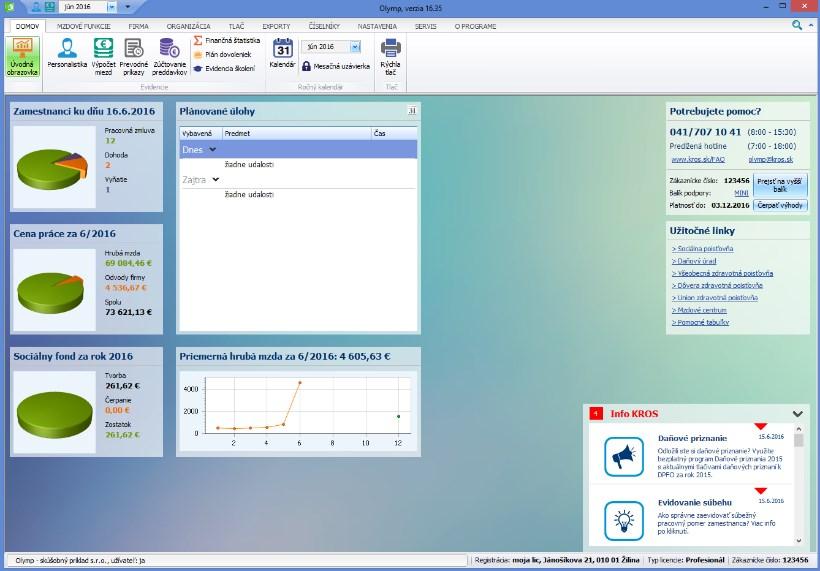Open Prevodné príkazy transfer orders
Viewport: 820px width, 571px height.
tap(134, 56)
